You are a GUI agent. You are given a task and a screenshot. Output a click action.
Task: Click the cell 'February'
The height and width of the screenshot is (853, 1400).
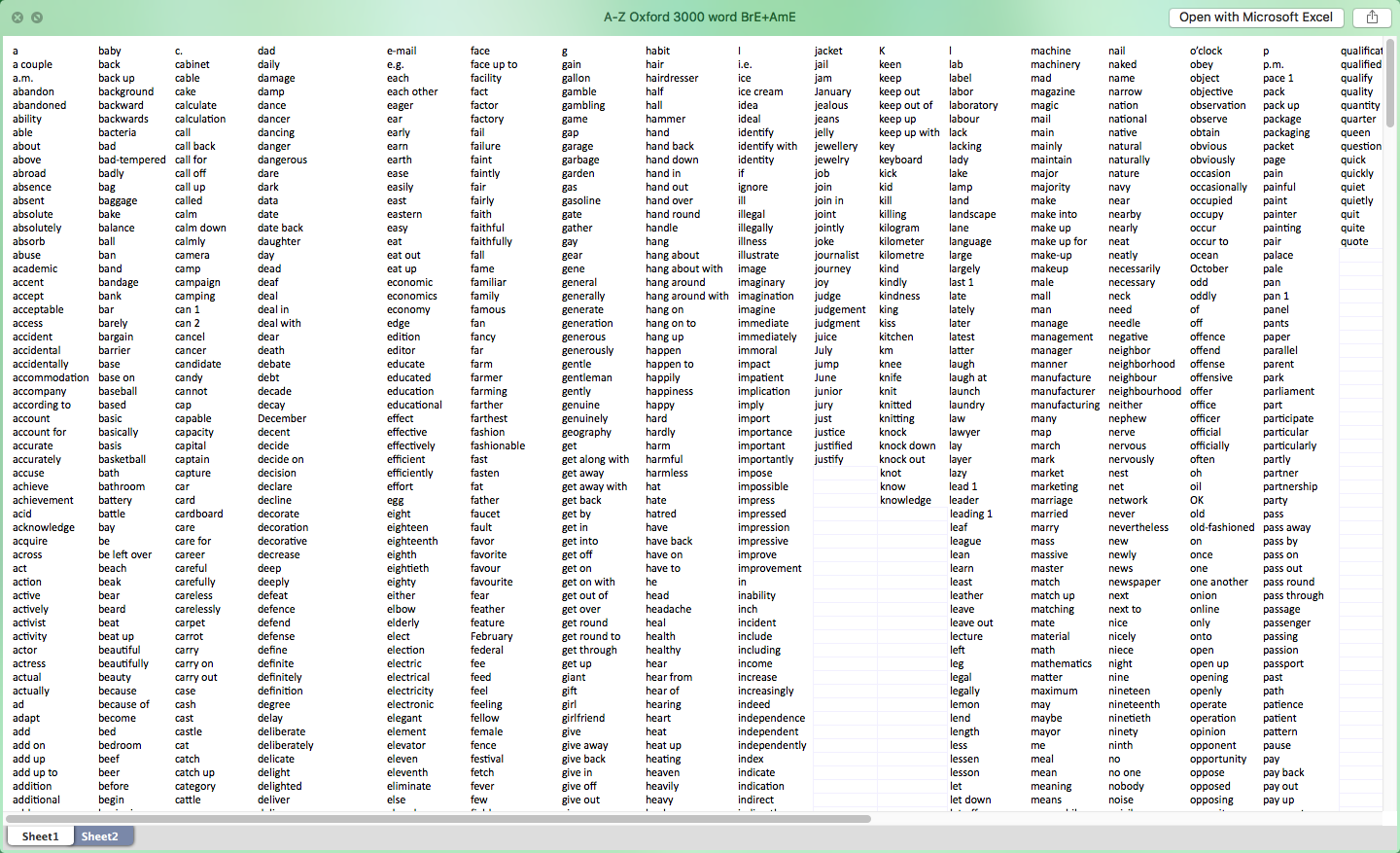coord(491,636)
